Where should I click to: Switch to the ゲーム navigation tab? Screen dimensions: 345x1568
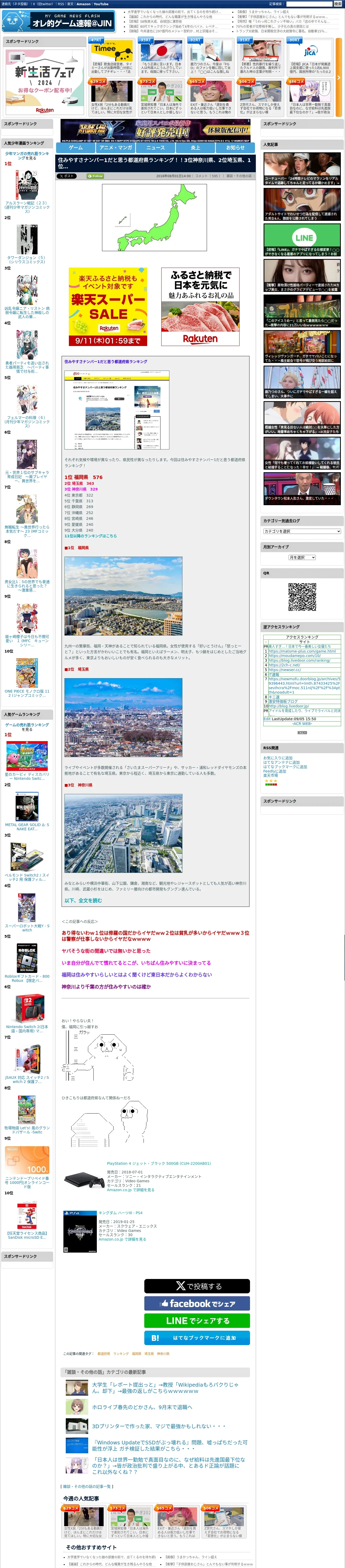click(76, 147)
